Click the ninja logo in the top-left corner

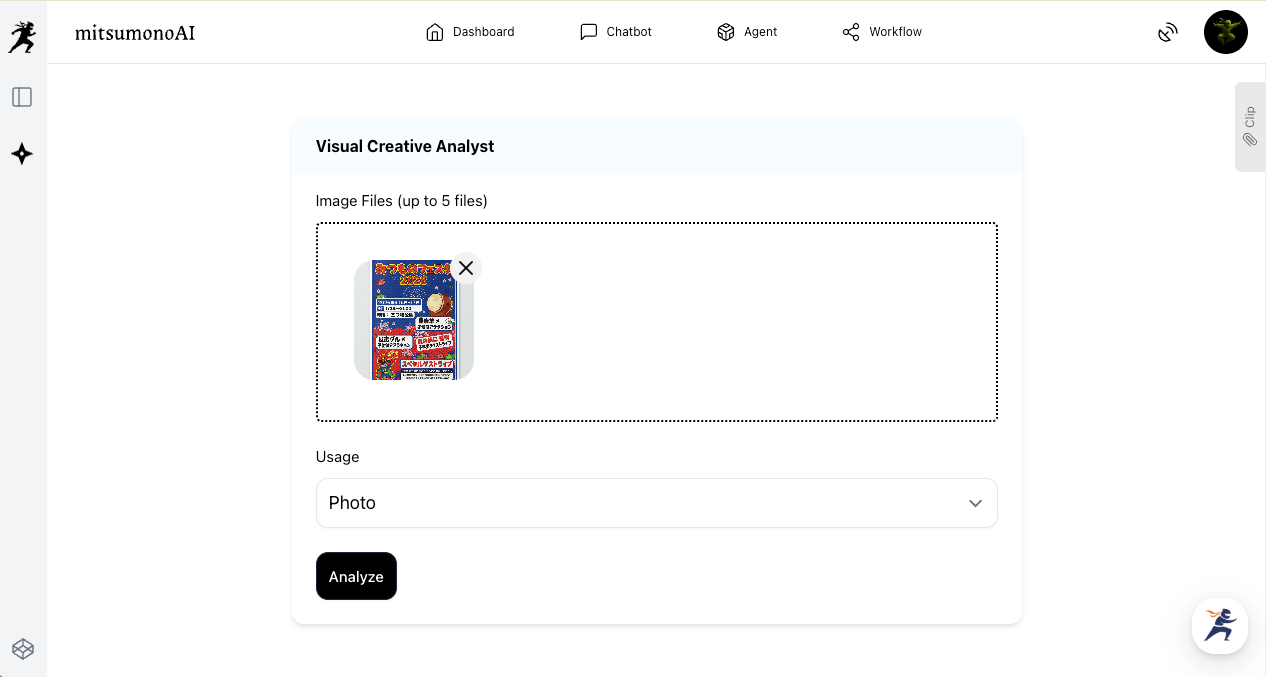(x=22, y=37)
